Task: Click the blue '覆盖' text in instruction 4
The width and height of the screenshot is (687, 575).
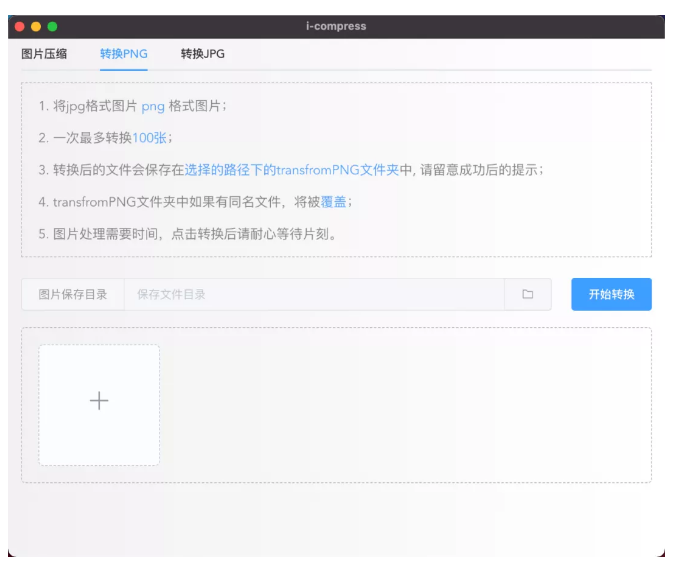Action: point(333,202)
